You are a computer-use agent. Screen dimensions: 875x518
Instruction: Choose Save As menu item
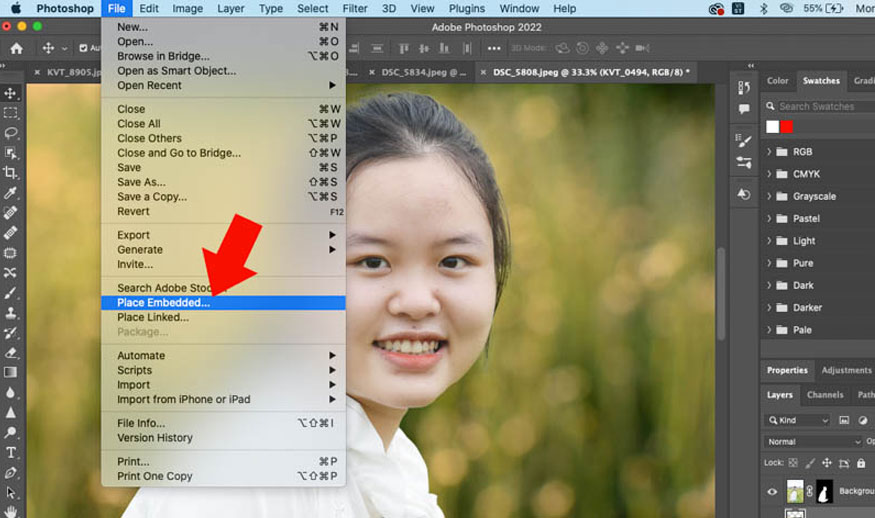coord(223,182)
